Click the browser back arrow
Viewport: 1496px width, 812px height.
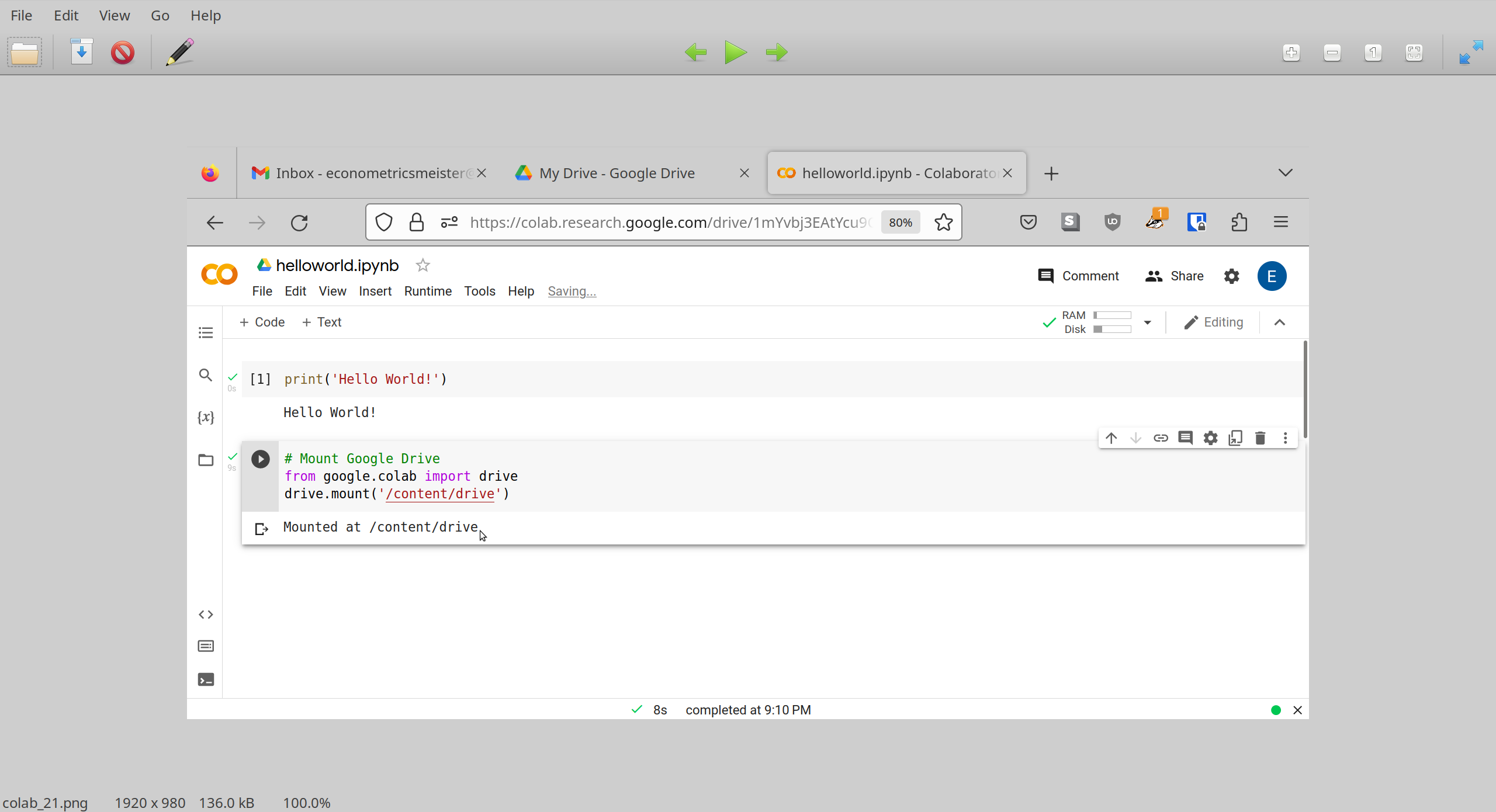pos(215,223)
